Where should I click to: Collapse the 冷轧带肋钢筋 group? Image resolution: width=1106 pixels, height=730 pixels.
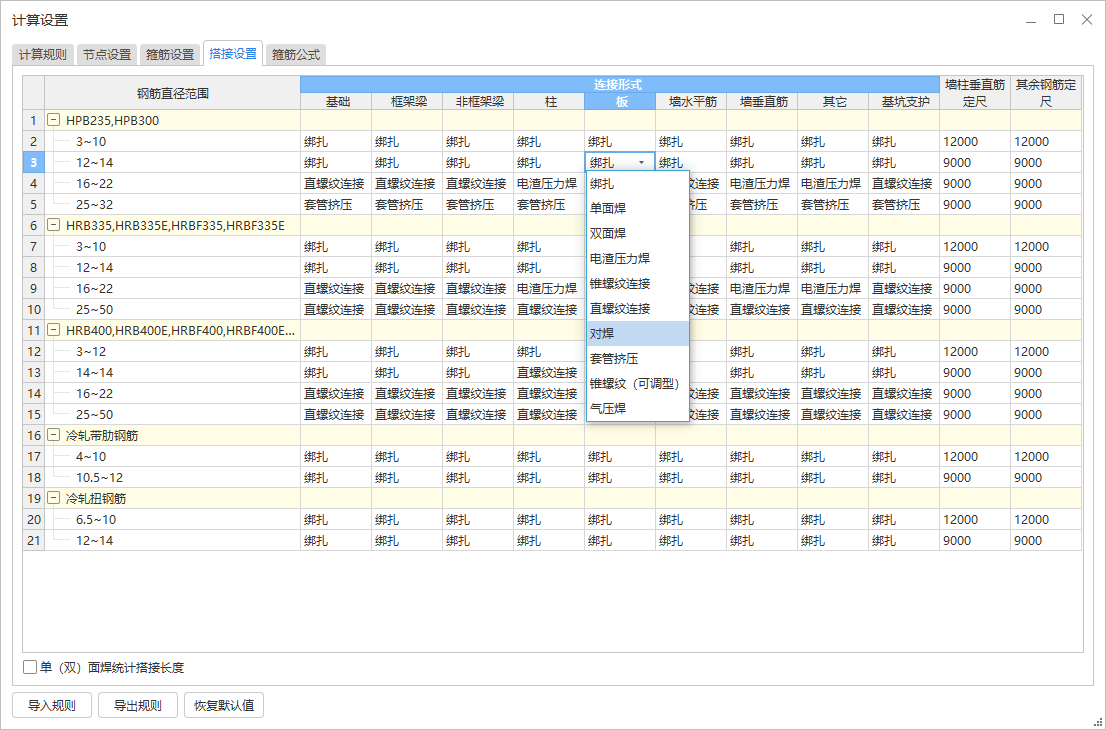55,435
